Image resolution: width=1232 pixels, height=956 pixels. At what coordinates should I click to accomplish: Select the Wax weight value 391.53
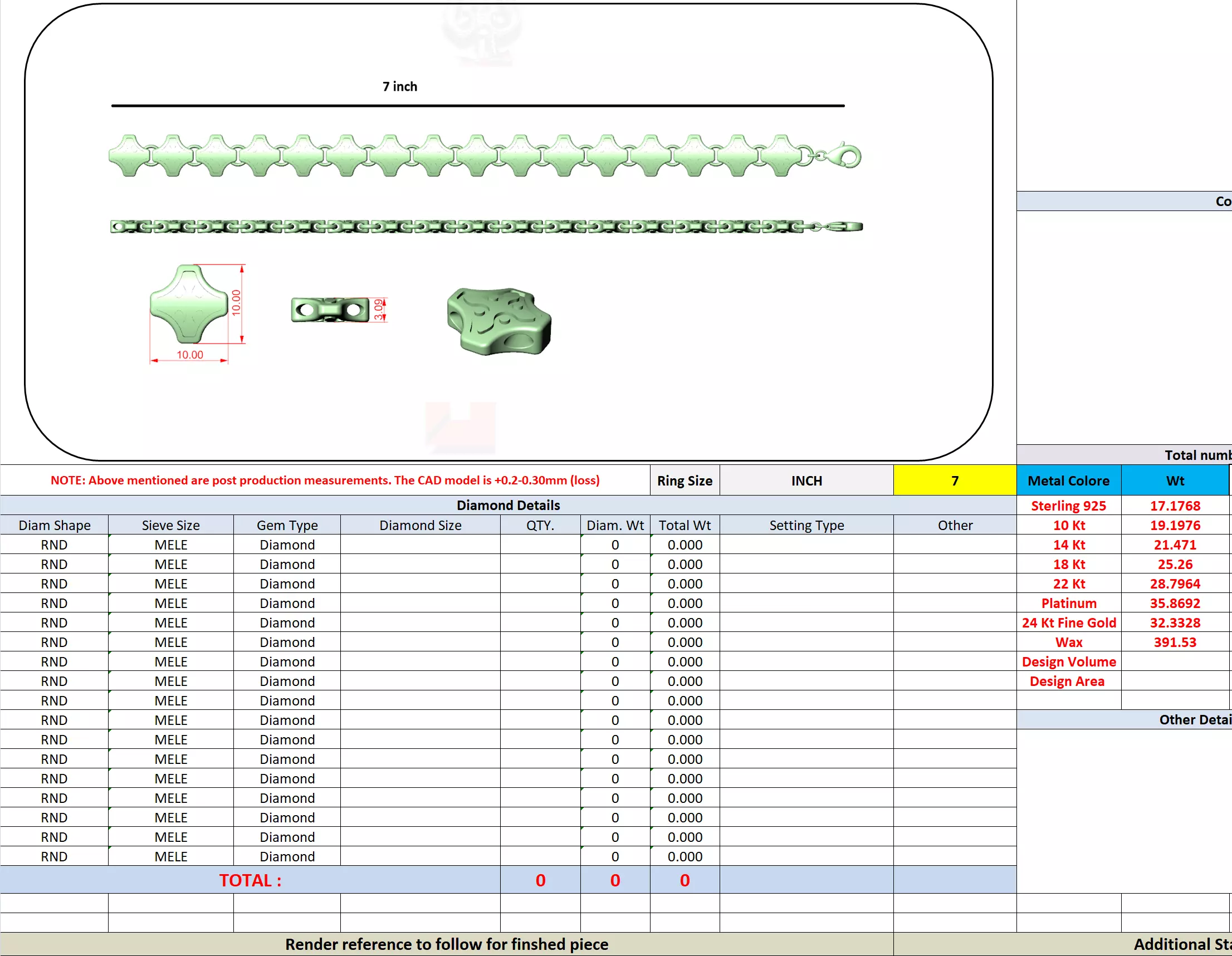click(1175, 642)
